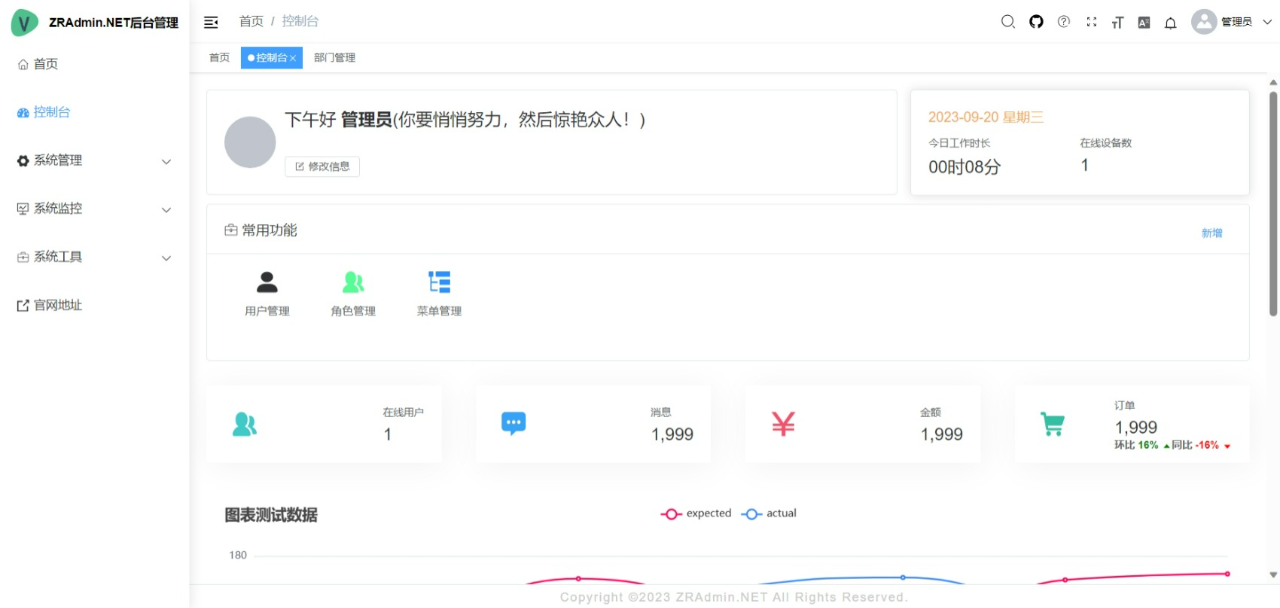Click the 修改信息 button

[x=322, y=166]
